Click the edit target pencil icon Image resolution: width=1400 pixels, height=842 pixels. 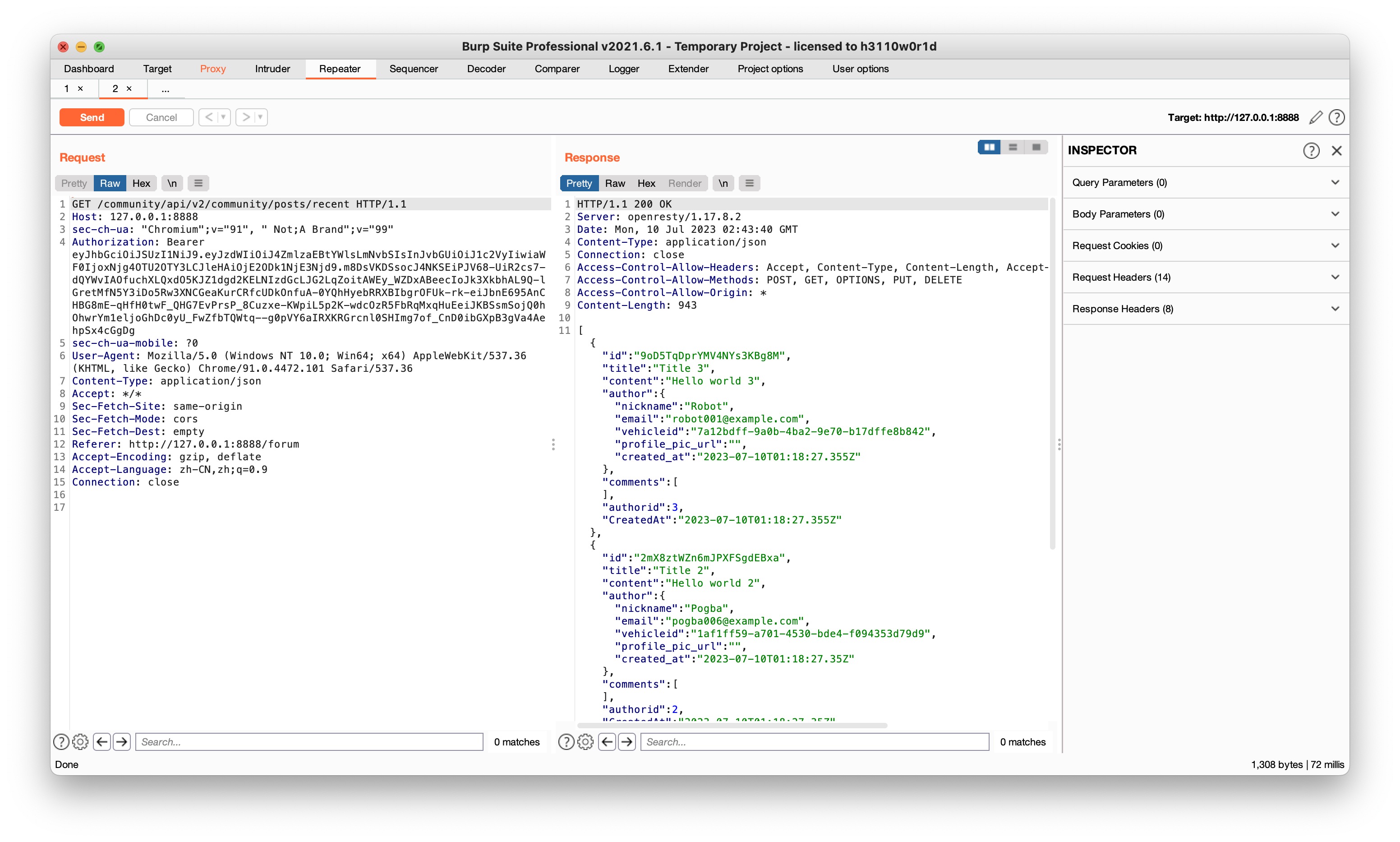point(1316,117)
